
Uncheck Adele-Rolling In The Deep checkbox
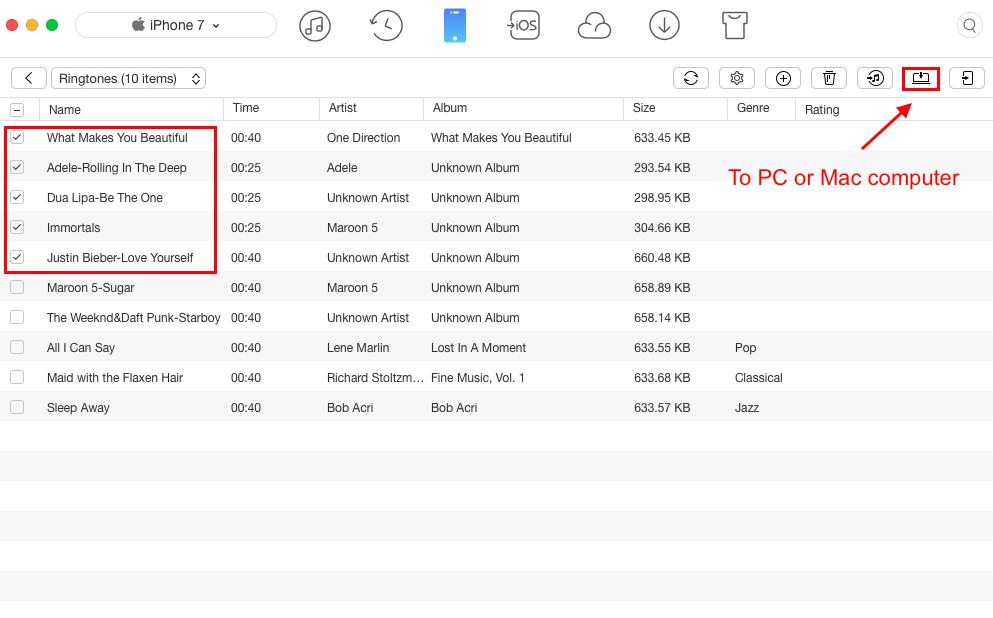(17, 167)
